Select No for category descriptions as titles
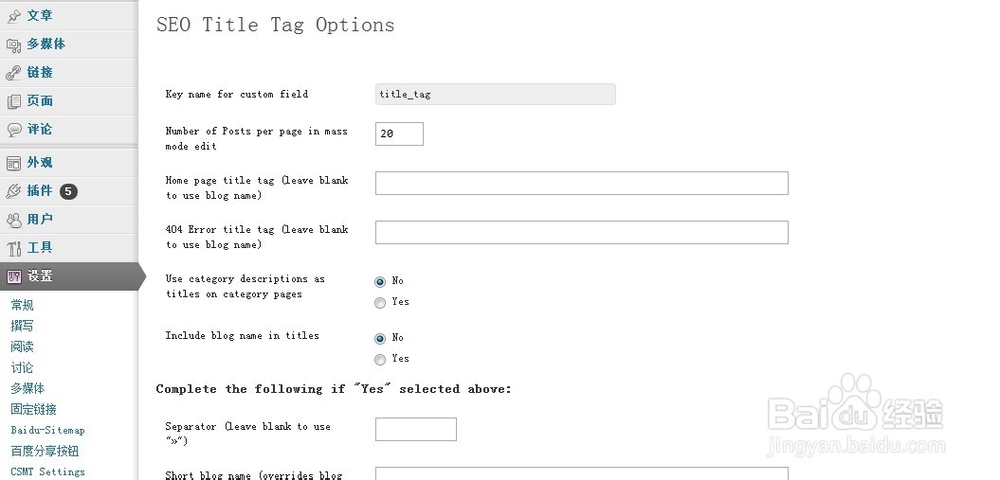Viewport: 1000px width, 480px height. pyautogui.click(x=380, y=282)
